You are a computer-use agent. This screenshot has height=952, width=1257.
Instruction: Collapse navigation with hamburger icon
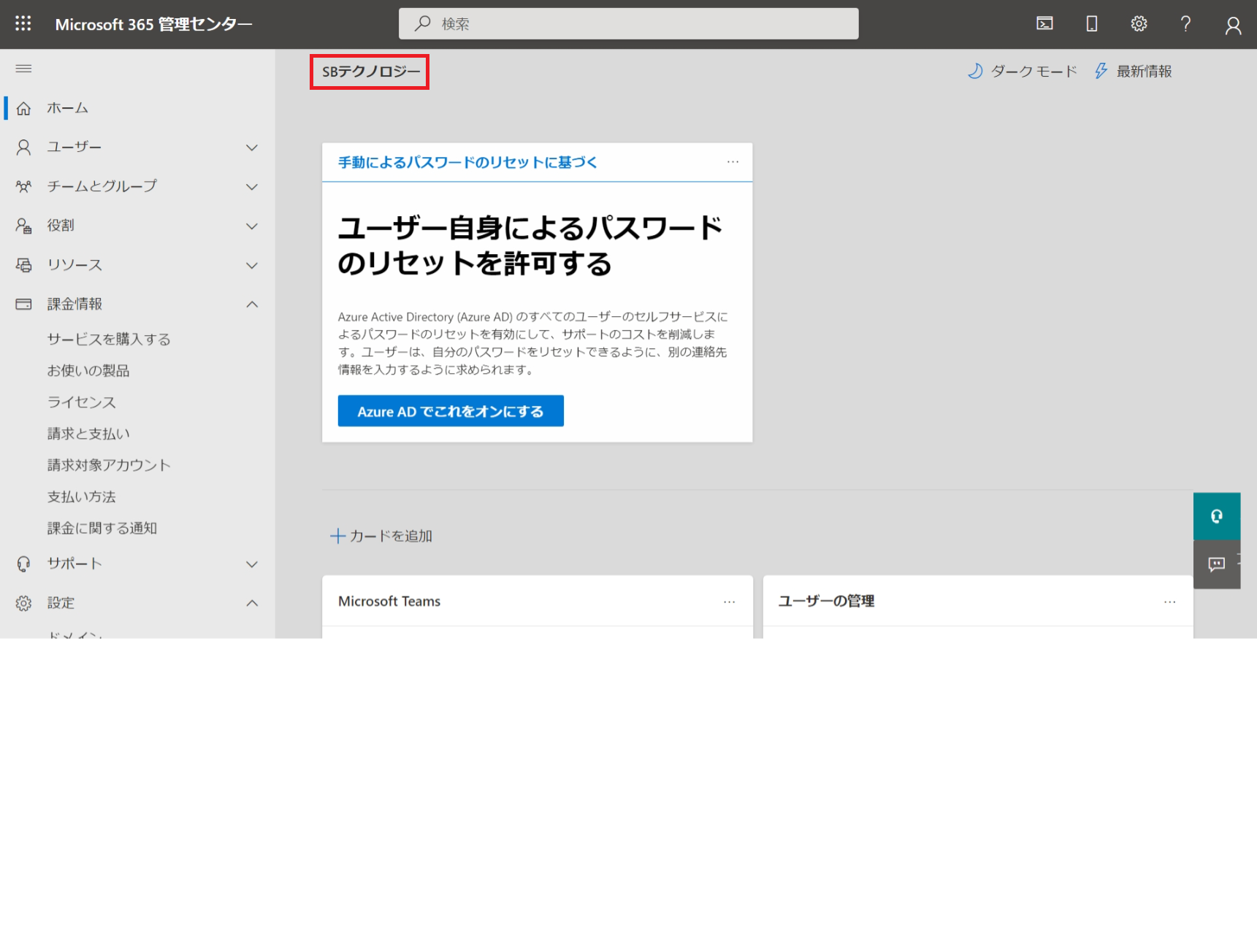point(23,69)
